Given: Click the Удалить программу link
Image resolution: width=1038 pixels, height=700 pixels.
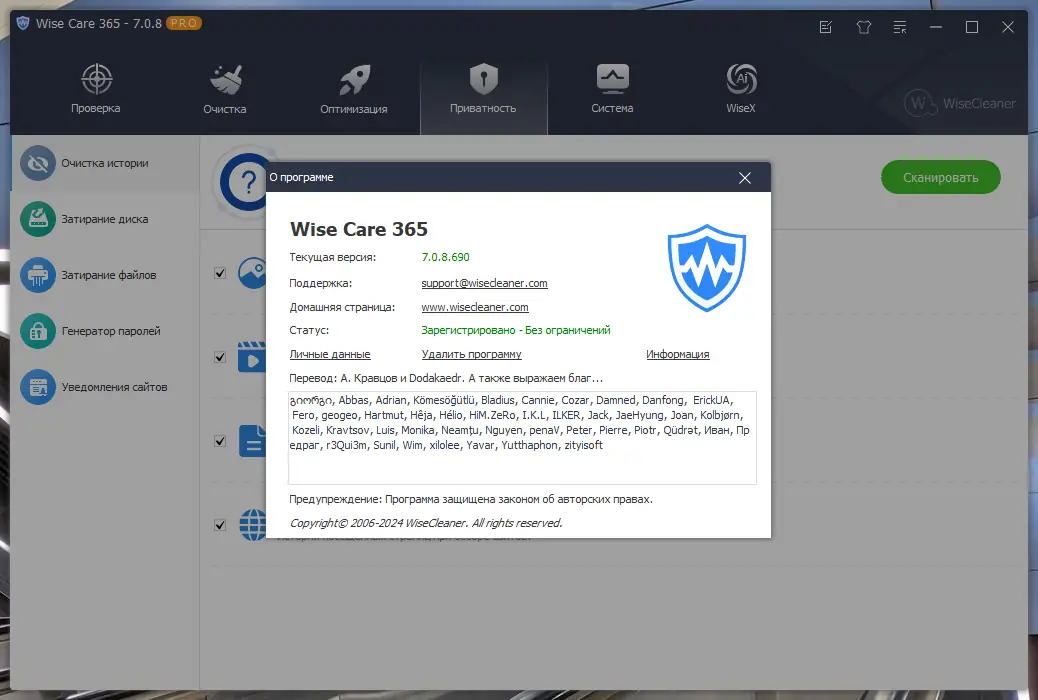Looking at the screenshot, I should (471, 354).
